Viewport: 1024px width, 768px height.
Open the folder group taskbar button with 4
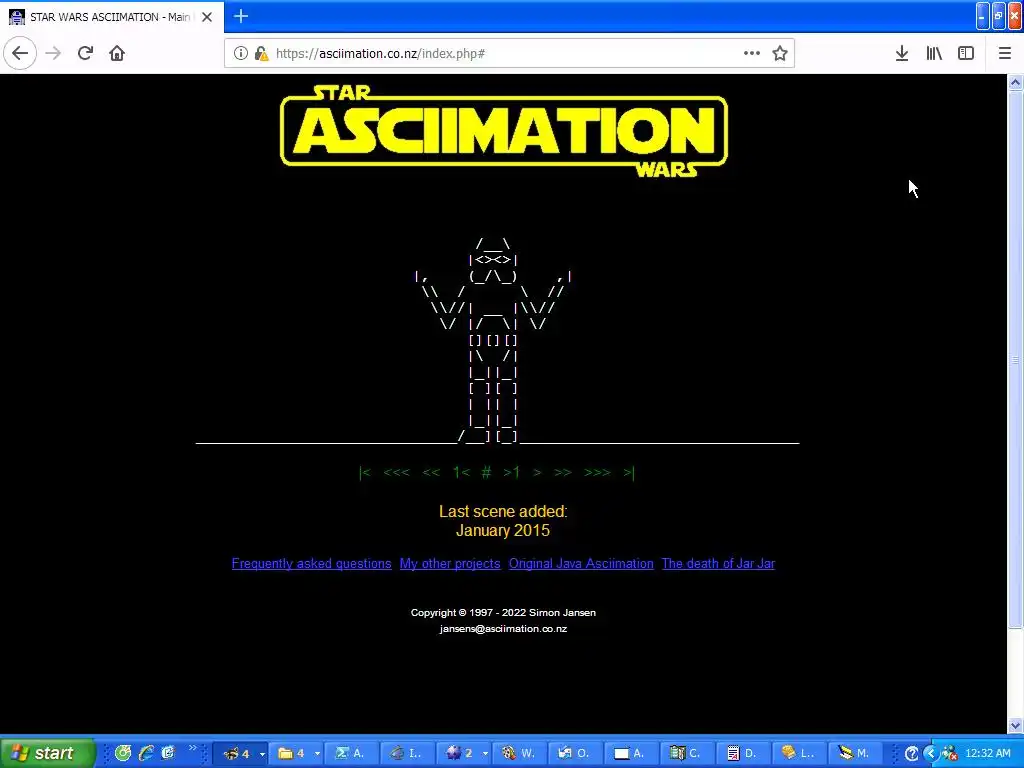tap(296, 754)
